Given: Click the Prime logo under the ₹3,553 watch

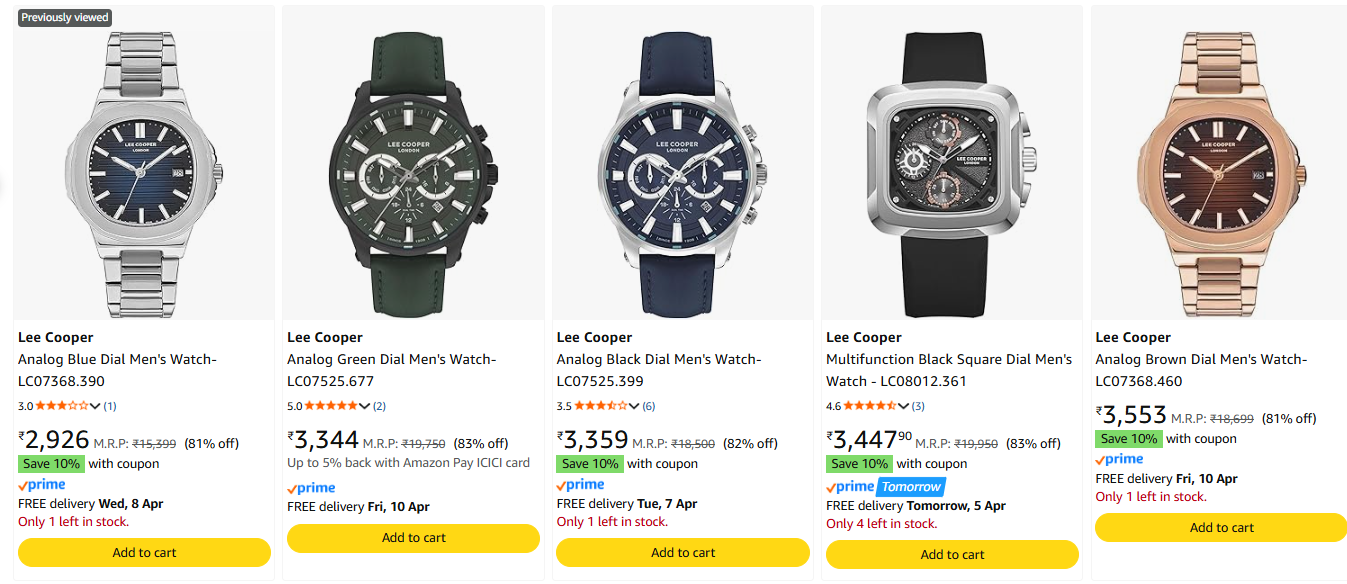Looking at the screenshot, I should (1119, 459).
